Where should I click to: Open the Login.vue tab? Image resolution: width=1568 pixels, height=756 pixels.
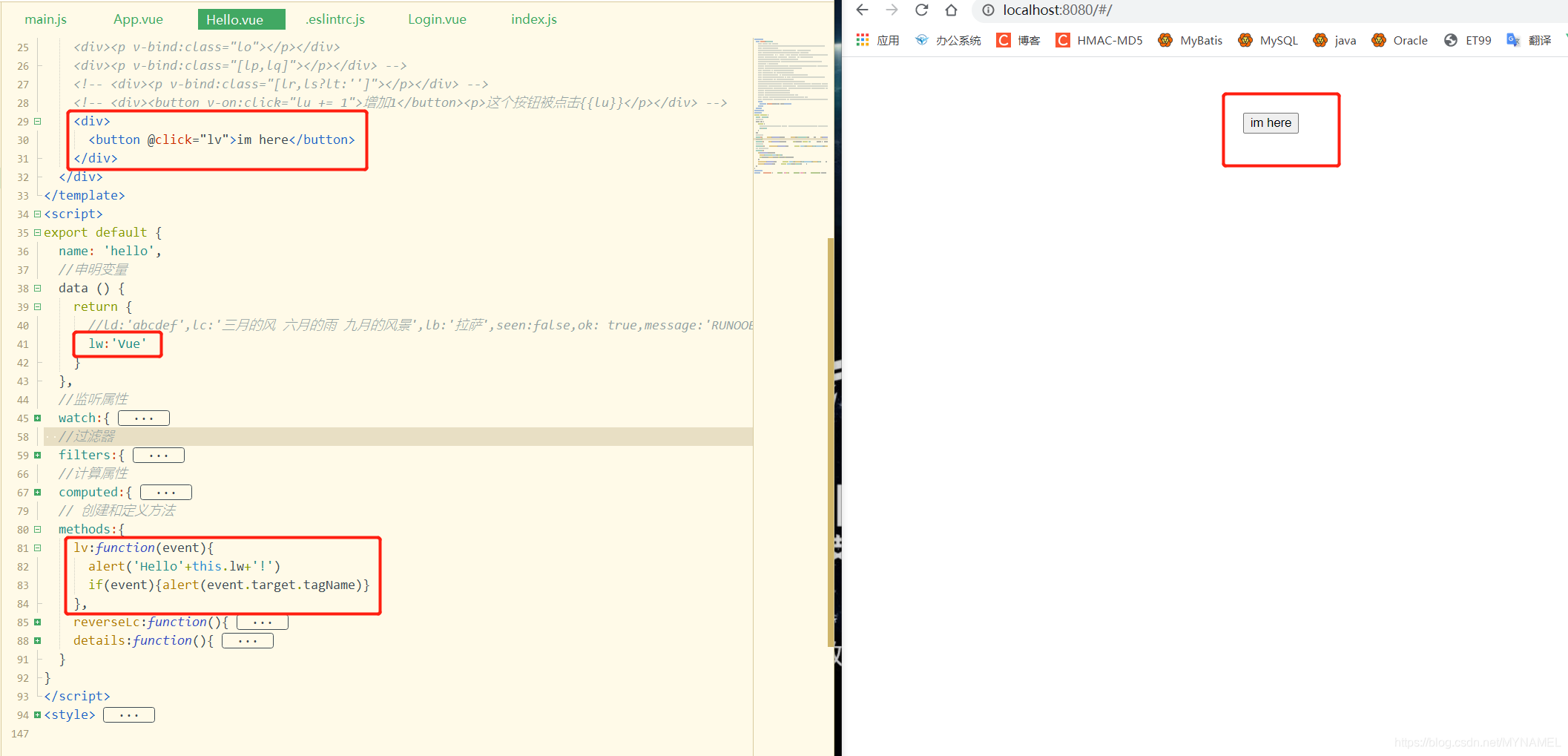pos(437,19)
